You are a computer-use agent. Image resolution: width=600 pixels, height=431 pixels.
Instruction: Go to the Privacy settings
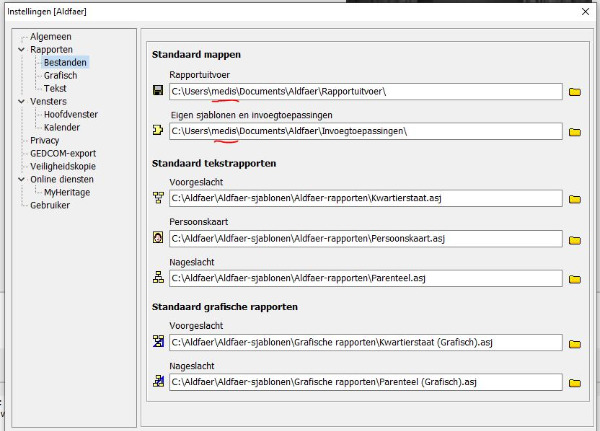pos(45,141)
